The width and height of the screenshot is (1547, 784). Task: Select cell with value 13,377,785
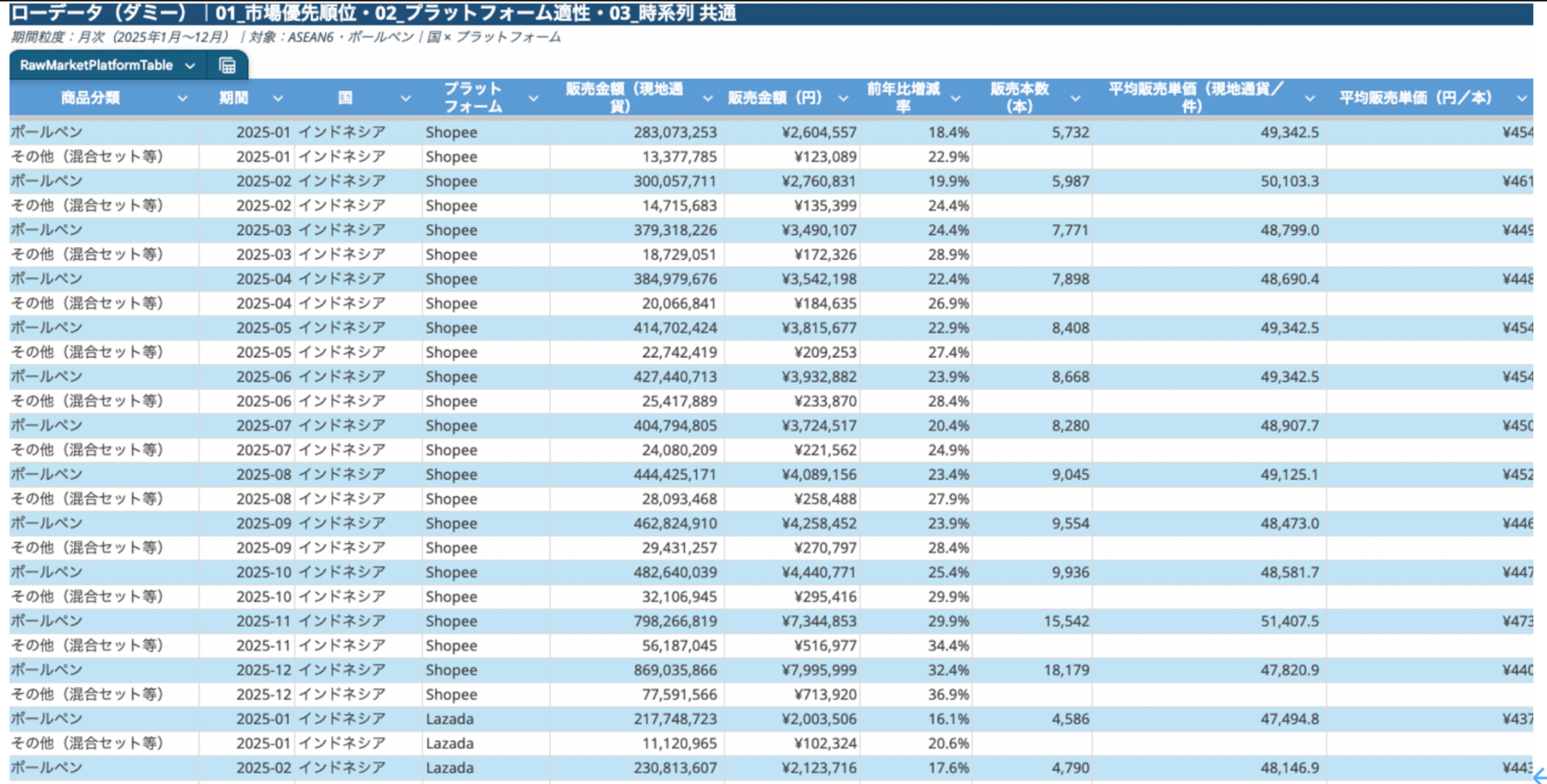637,156
